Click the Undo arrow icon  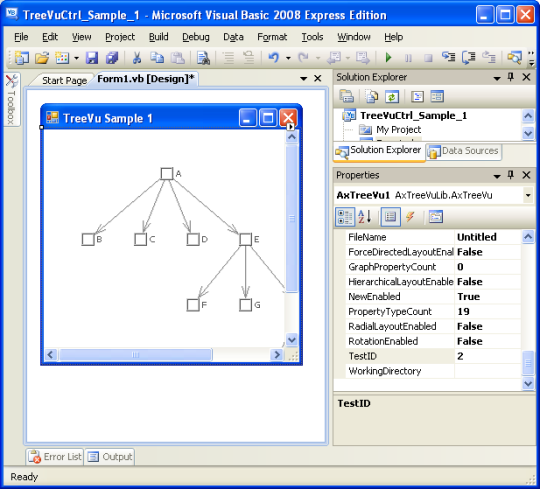click(274, 57)
